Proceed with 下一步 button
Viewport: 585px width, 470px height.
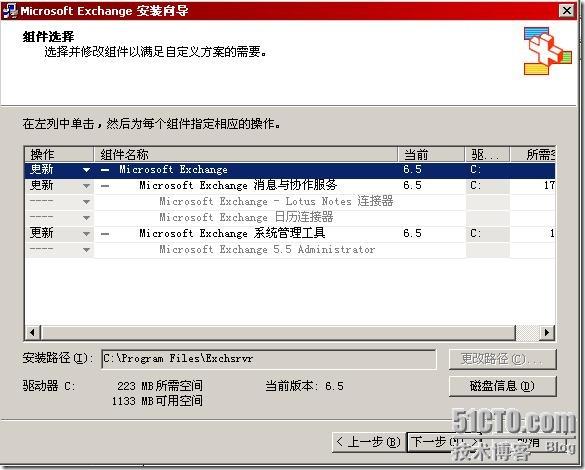coord(443,442)
